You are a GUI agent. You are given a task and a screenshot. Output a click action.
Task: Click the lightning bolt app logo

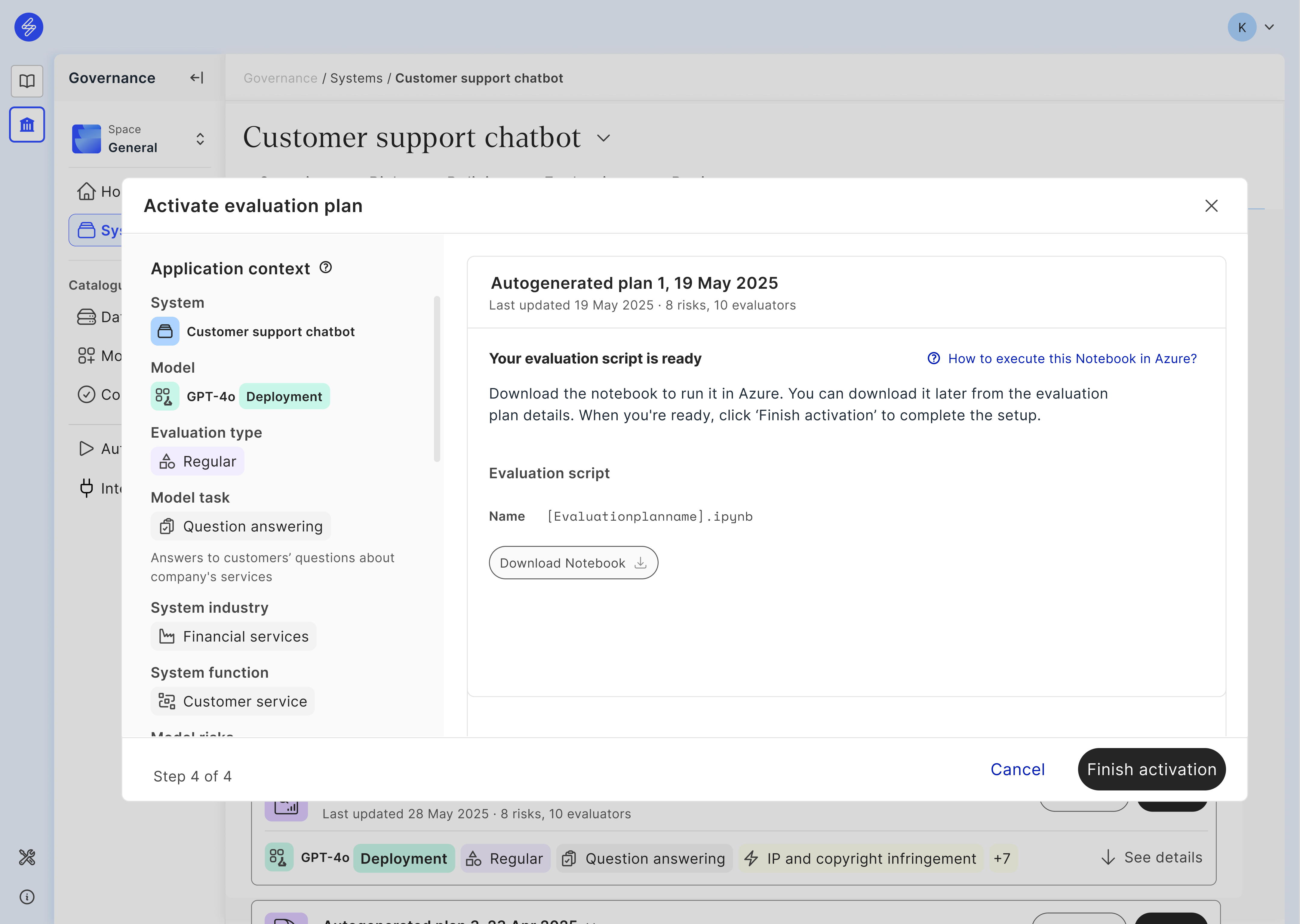(29, 27)
